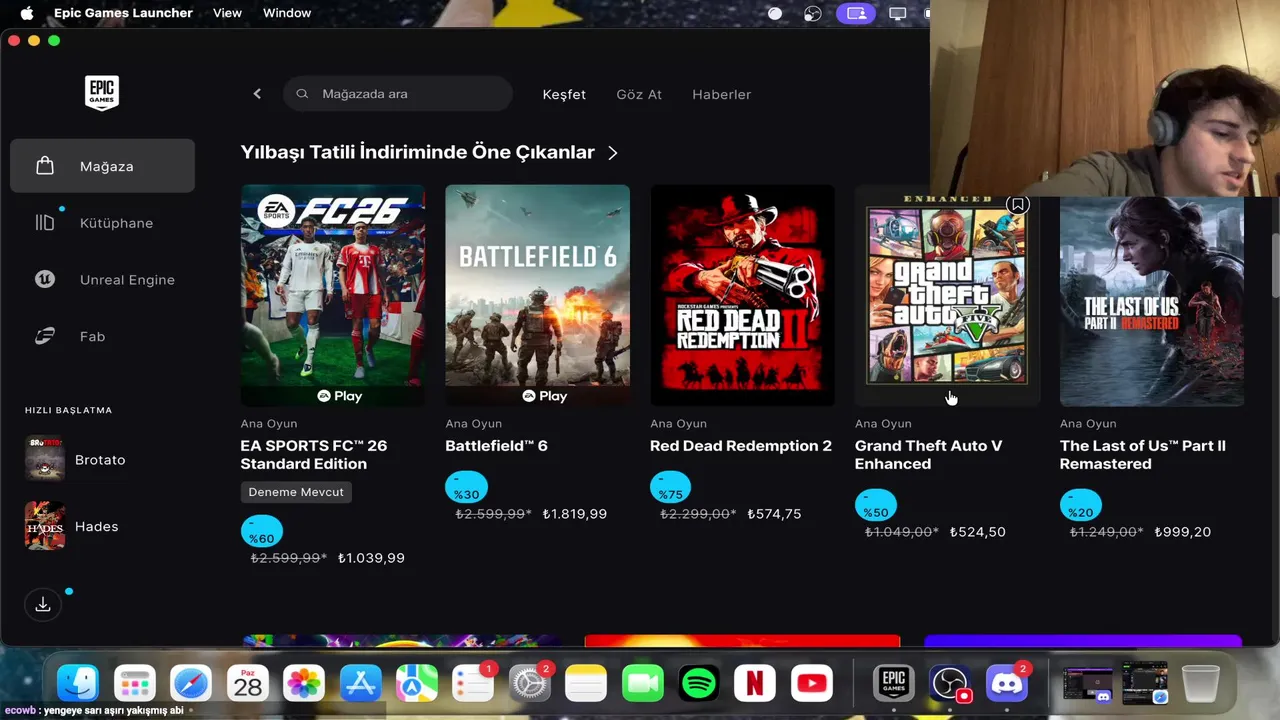This screenshot has height=720, width=1280.
Task: Open Launchpad from the Dock
Action: click(x=134, y=684)
